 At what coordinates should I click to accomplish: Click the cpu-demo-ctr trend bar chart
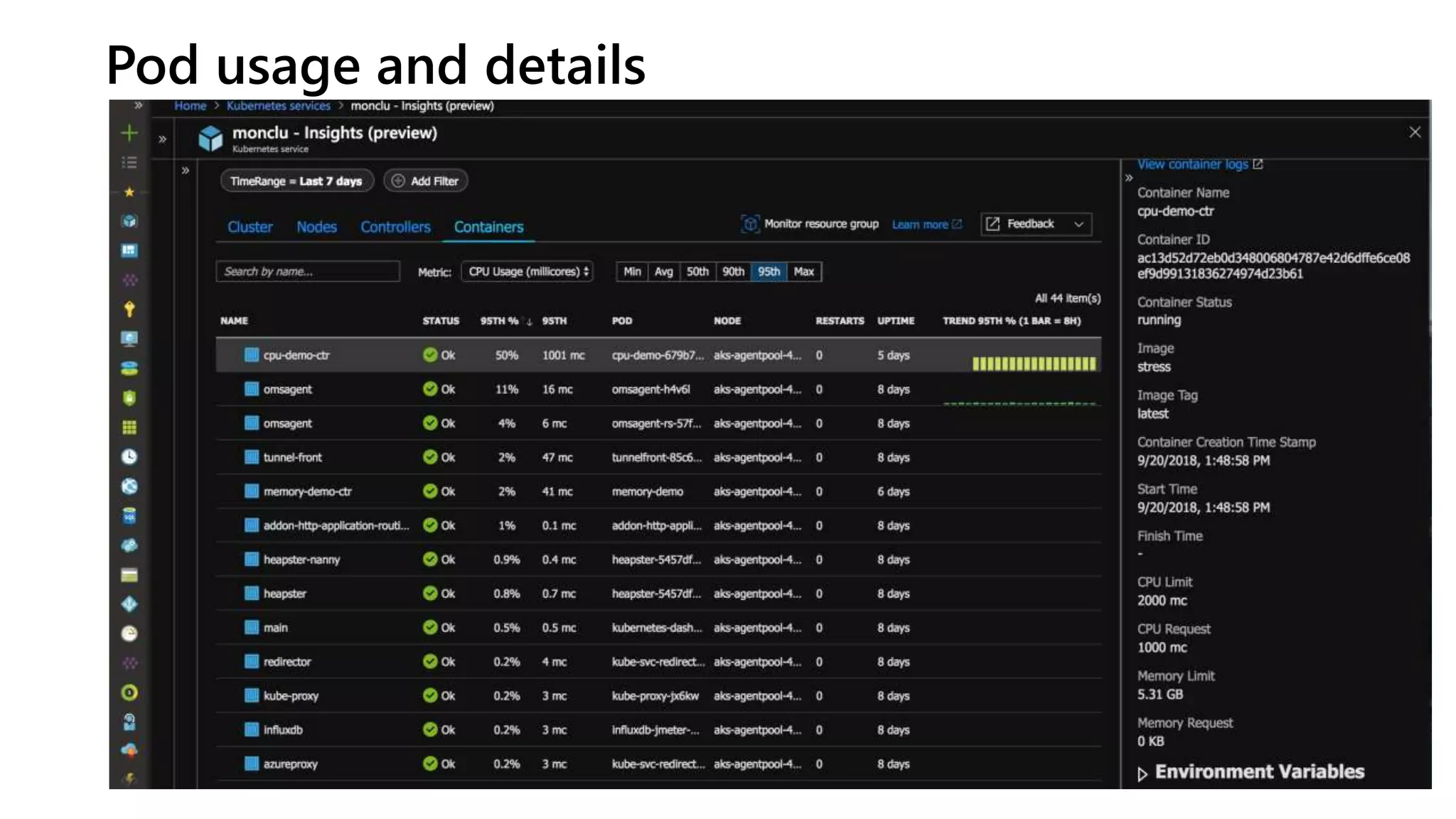pyautogui.click(x=1034, y=363)
